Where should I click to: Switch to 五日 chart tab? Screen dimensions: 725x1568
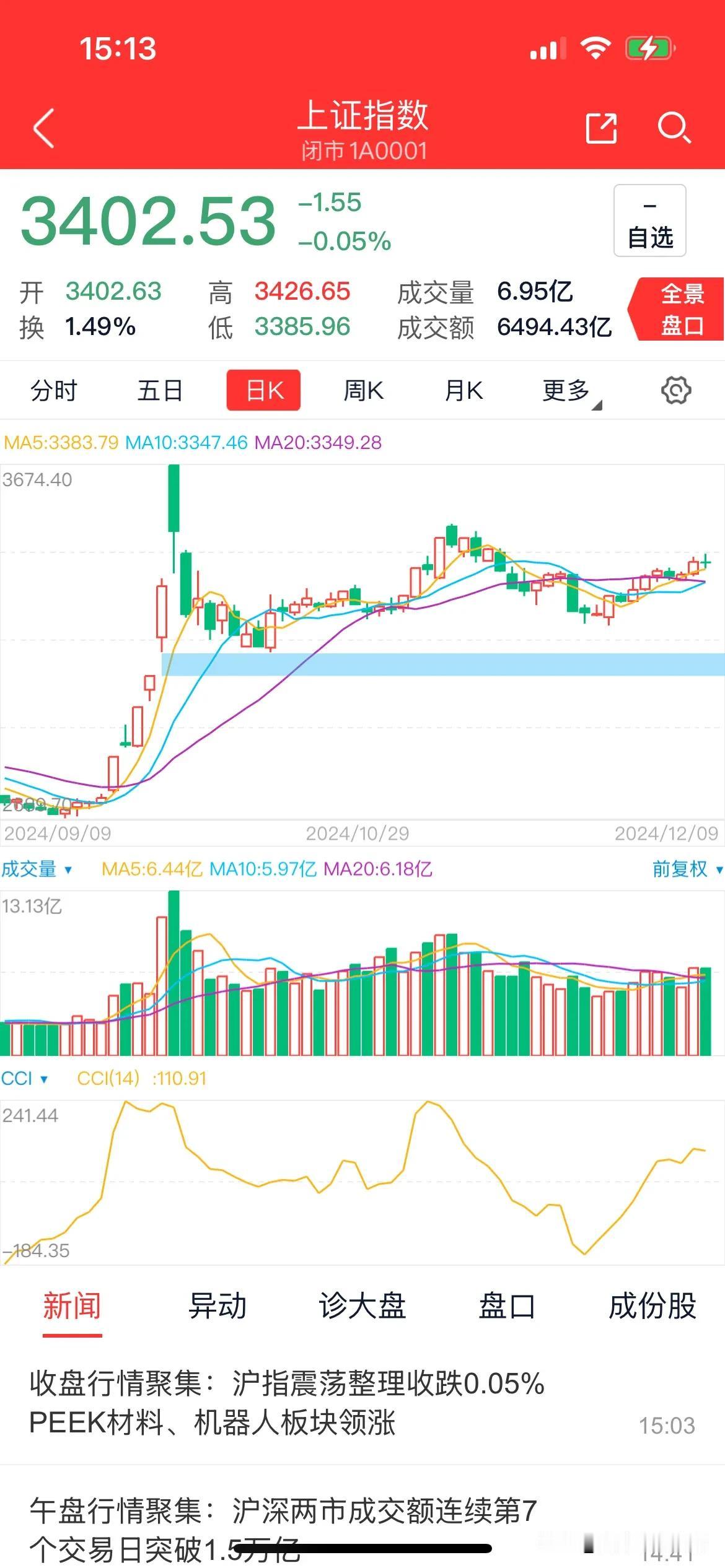160,391
